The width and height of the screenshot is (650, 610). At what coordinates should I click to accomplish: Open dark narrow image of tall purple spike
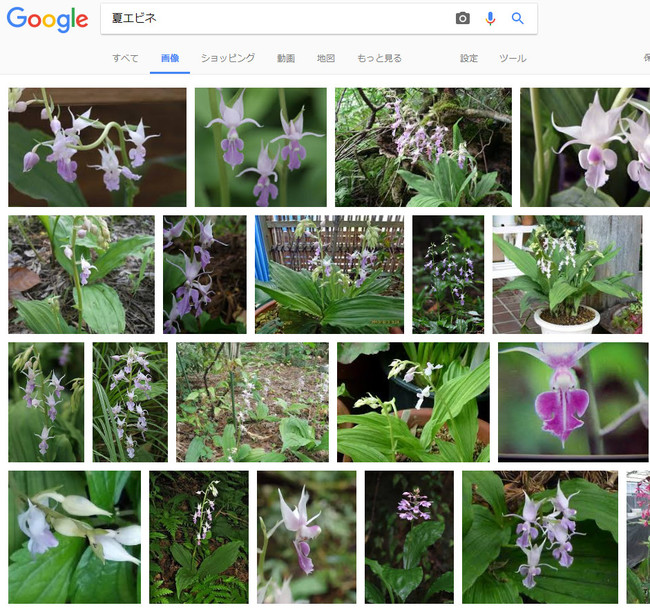pyautogui.click(x=448, y=274)
